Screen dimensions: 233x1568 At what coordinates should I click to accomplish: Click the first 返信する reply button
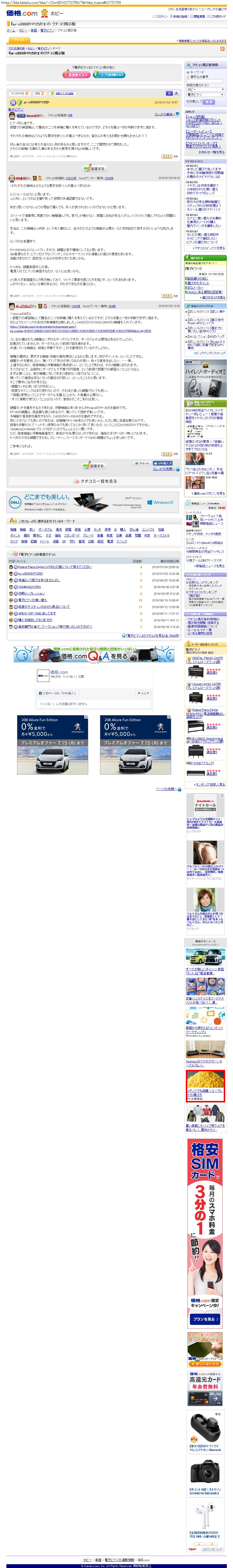coord(94,169)
